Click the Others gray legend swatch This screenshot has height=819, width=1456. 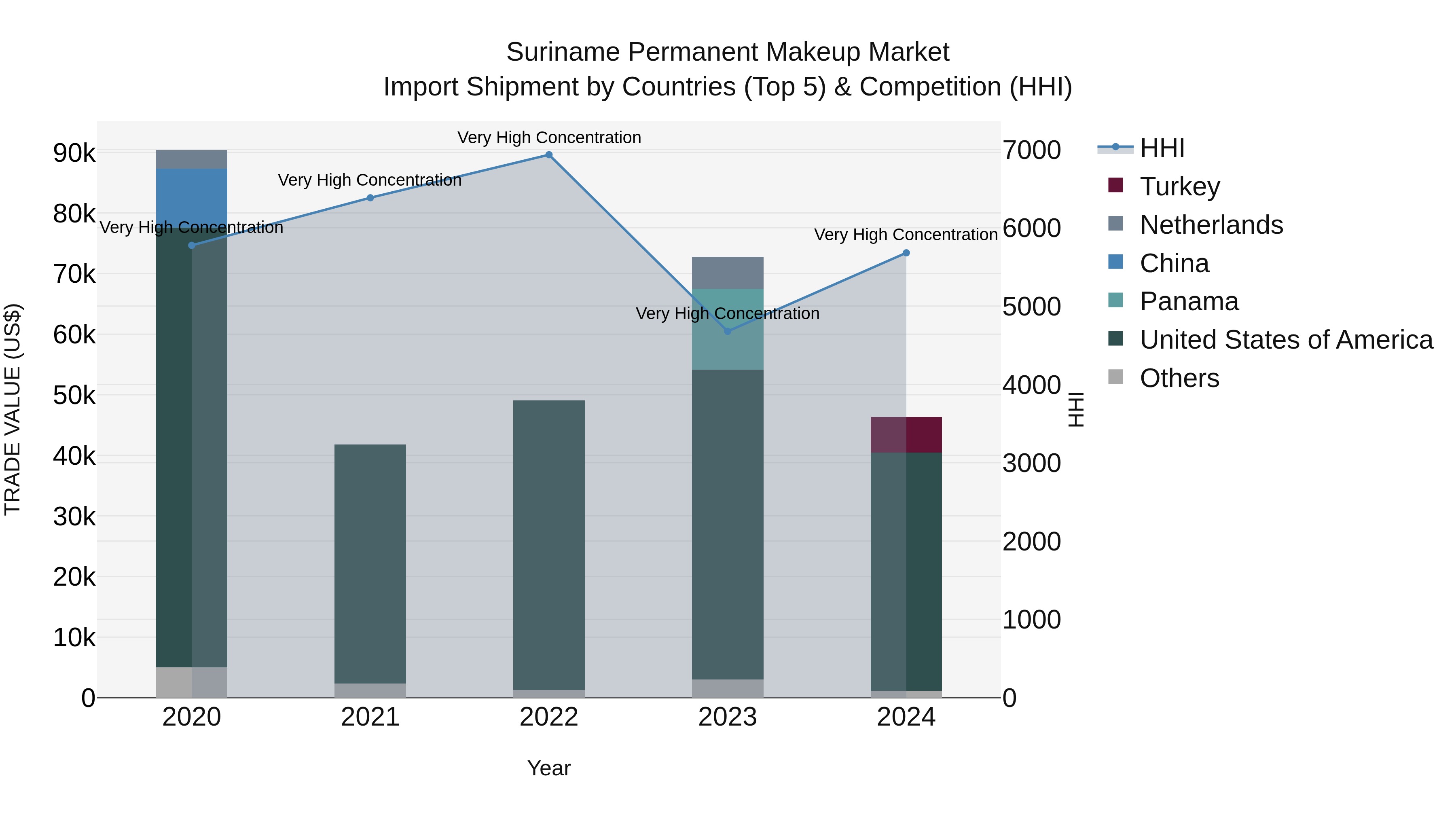pyautogui.click(x=1116, y=377)
